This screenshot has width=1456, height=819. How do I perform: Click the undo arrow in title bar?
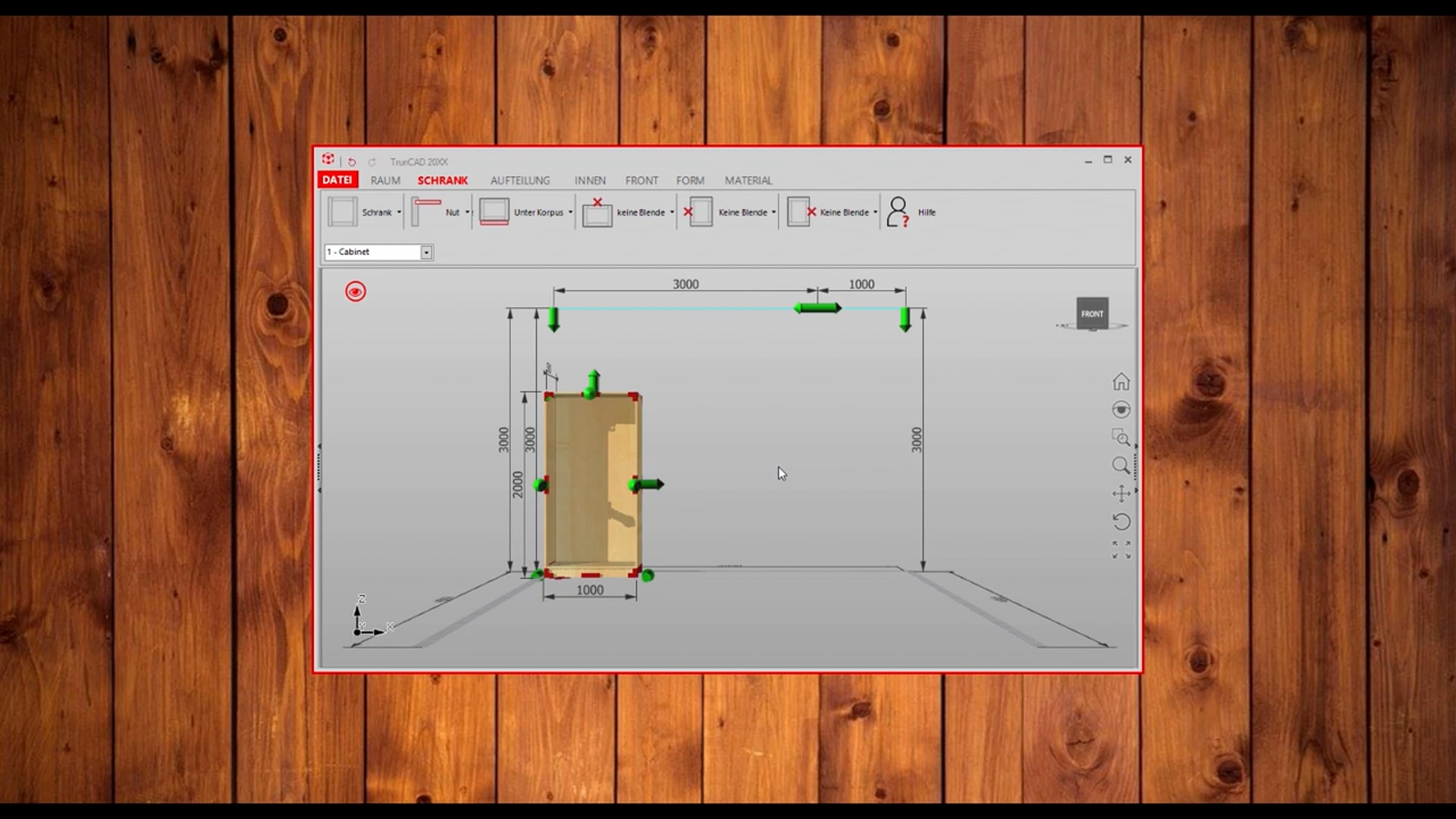(x=352, y=162)
